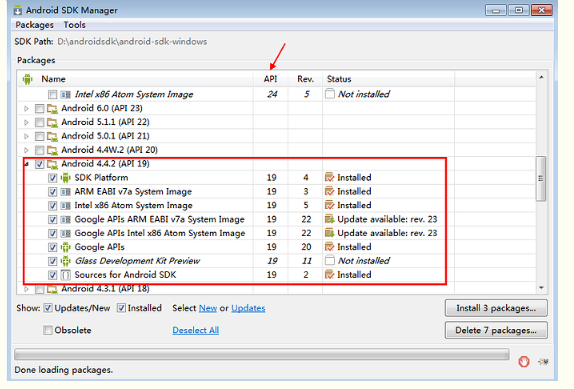Uncheck the Android 4.4.2 (API 19) group checkbox
The height and width of the screenshot is (389, 574).
[40, 164]
